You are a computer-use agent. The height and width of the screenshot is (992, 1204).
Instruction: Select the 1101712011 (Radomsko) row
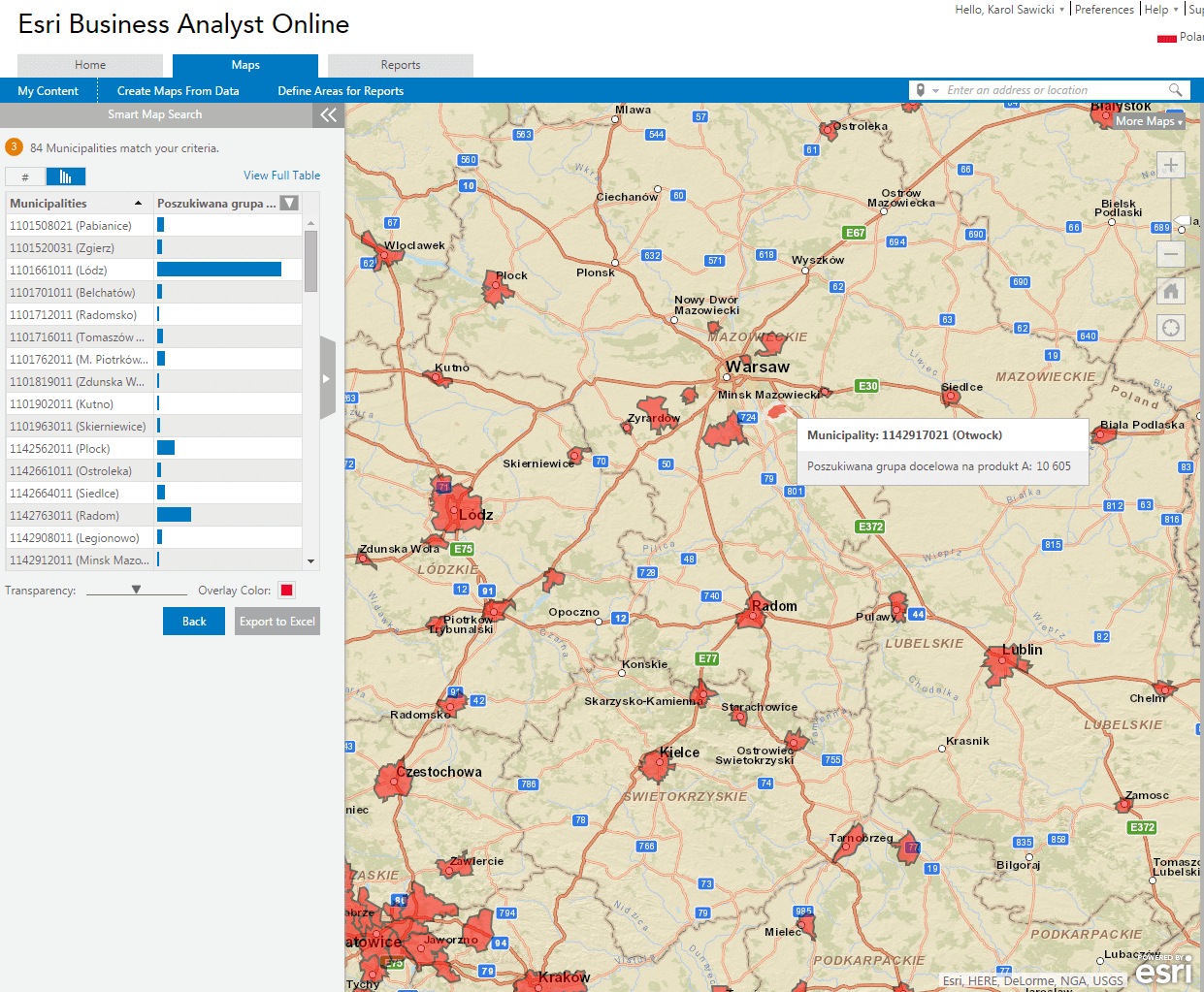[x=154, y=315]
